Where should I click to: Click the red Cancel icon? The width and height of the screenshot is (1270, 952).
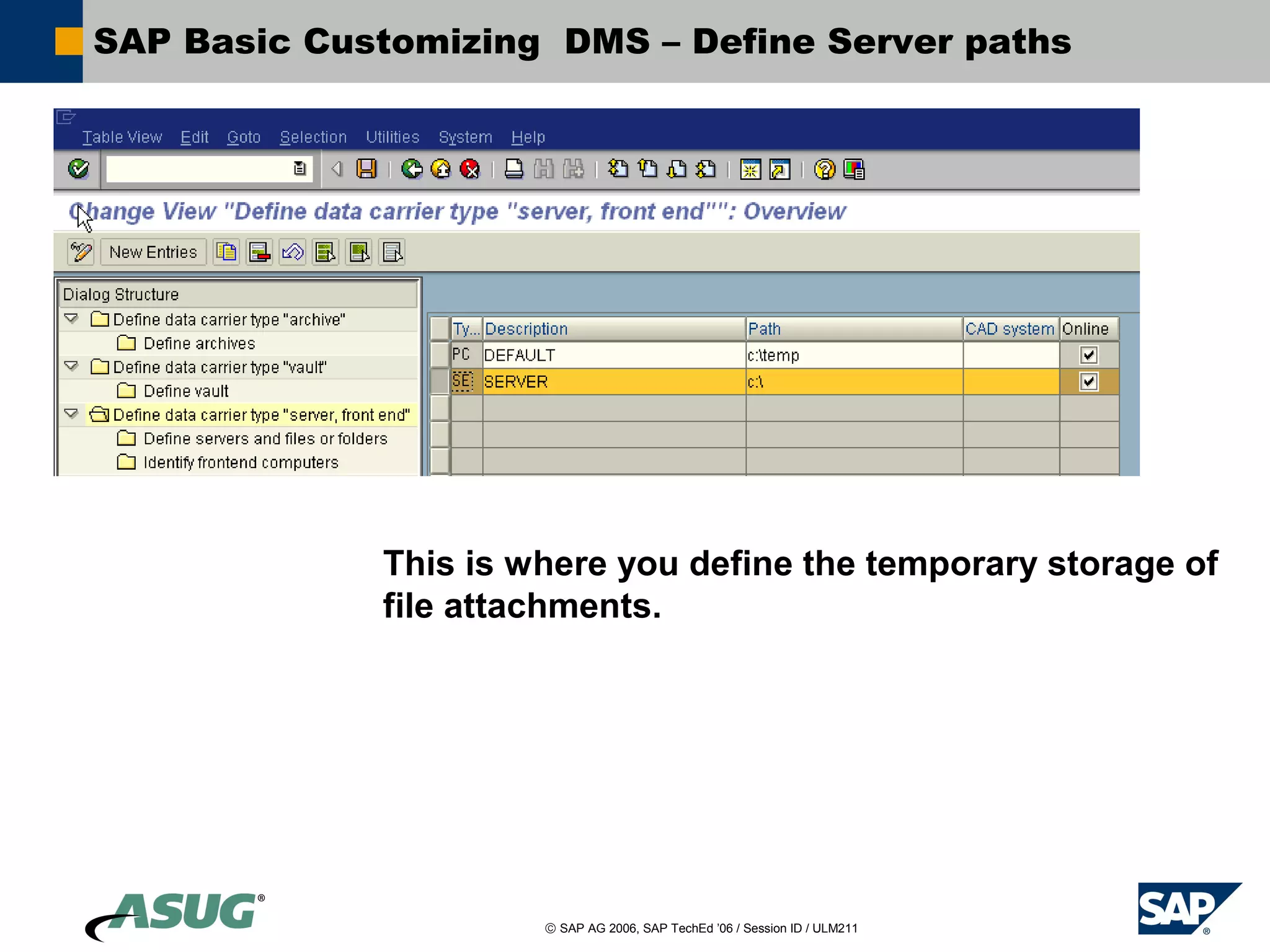pos(470,169)
